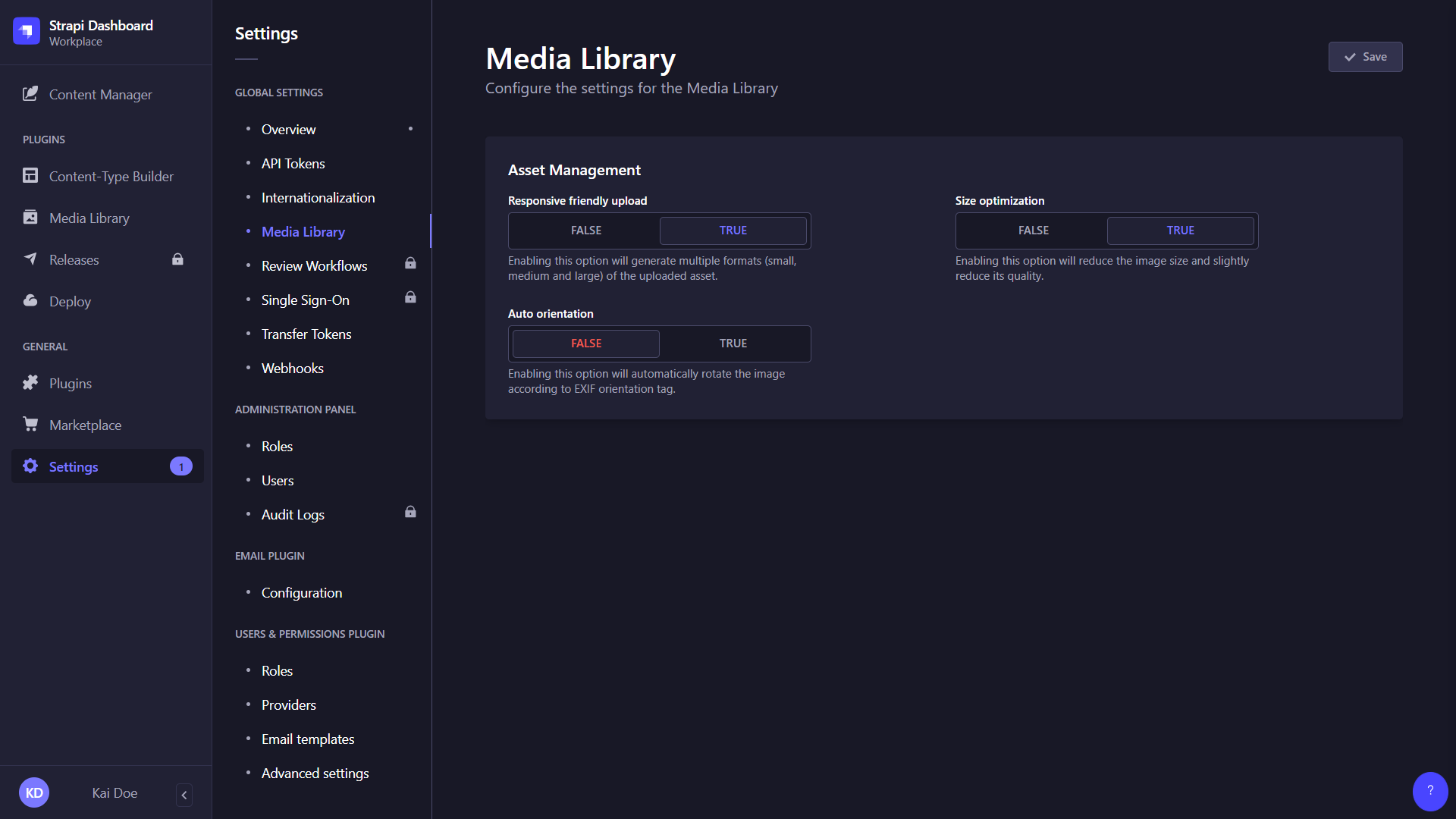Open Email templates settings link
The height and width of the screenshot is (819, 1456).
click(x=307, y=738)
